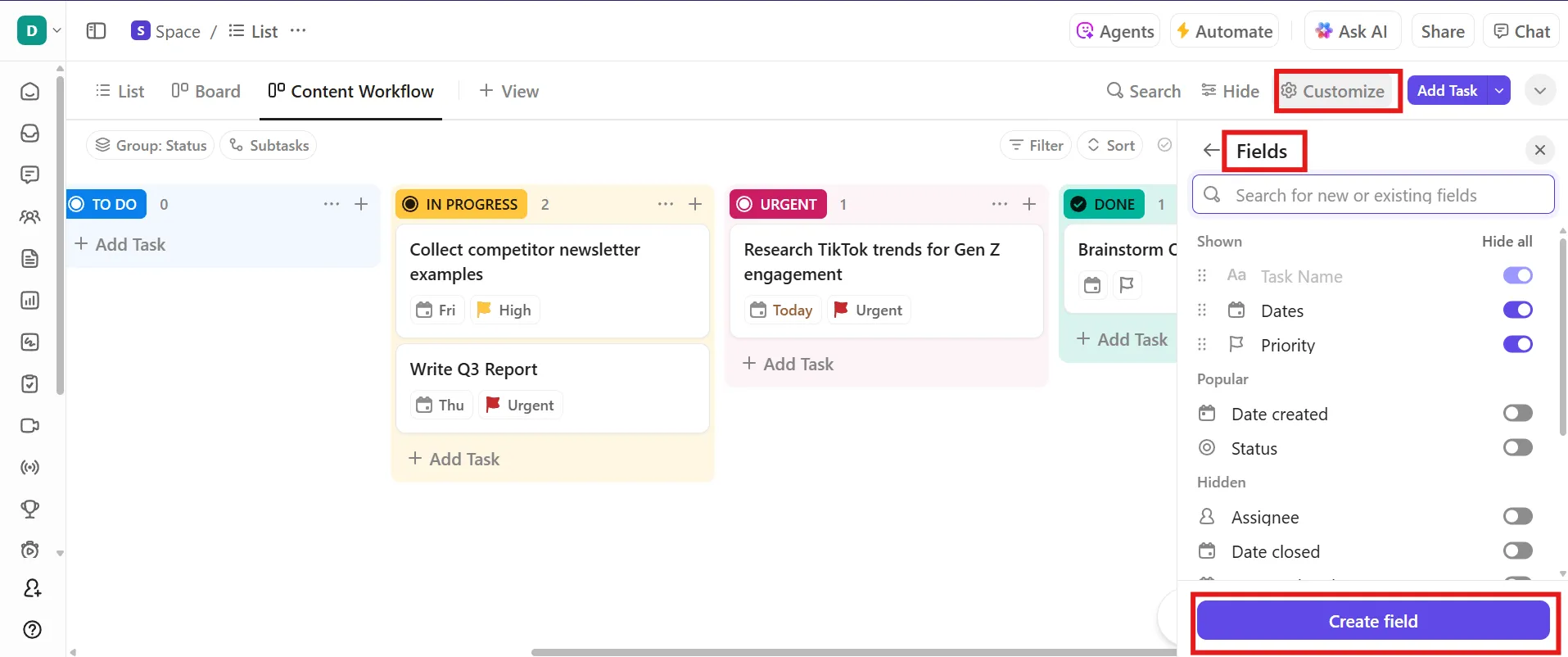Switch to the Board view tab

point(206,91)
